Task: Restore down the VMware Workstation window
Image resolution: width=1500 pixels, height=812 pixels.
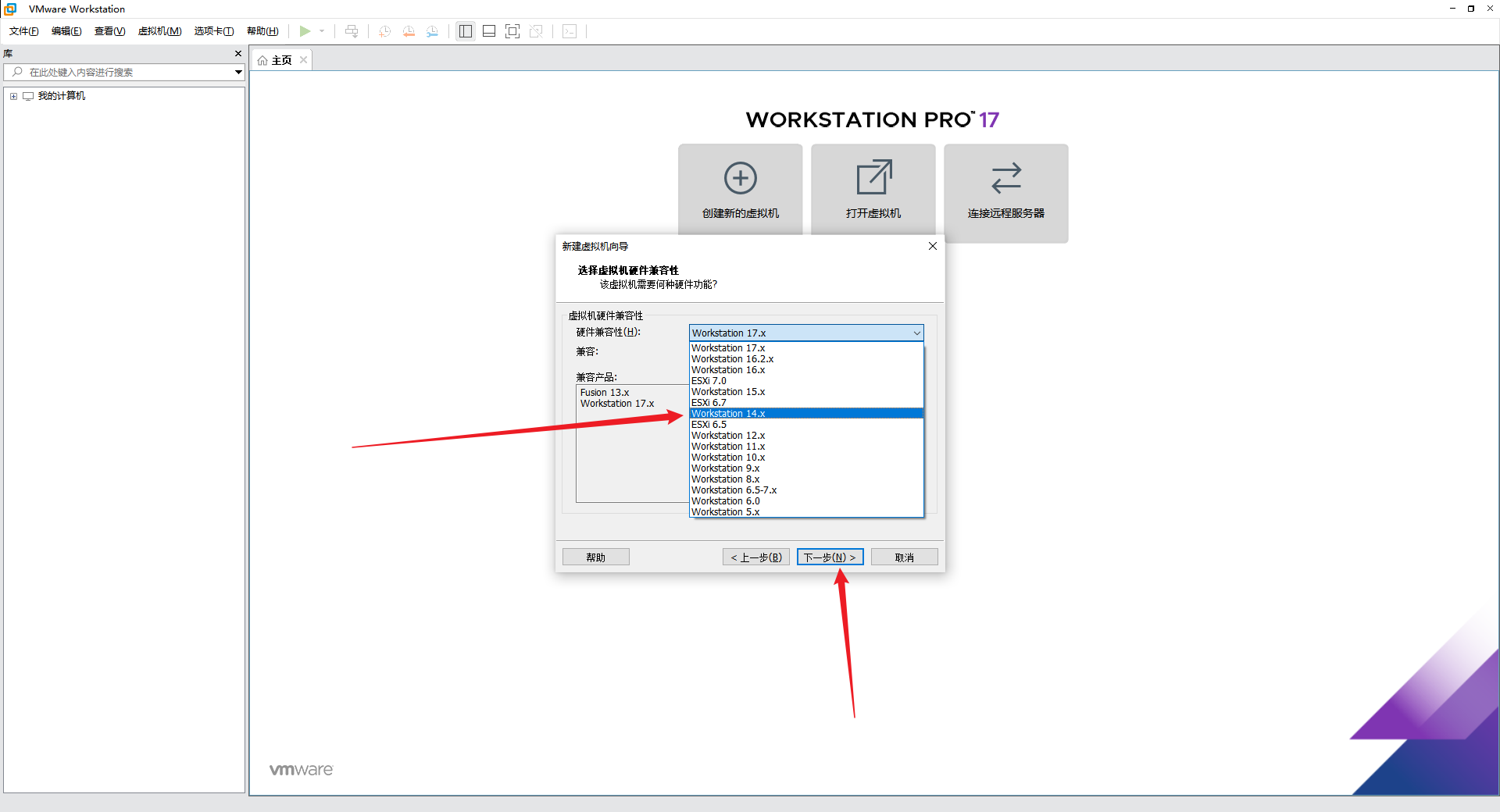Action: click(x=1471, y=9)
